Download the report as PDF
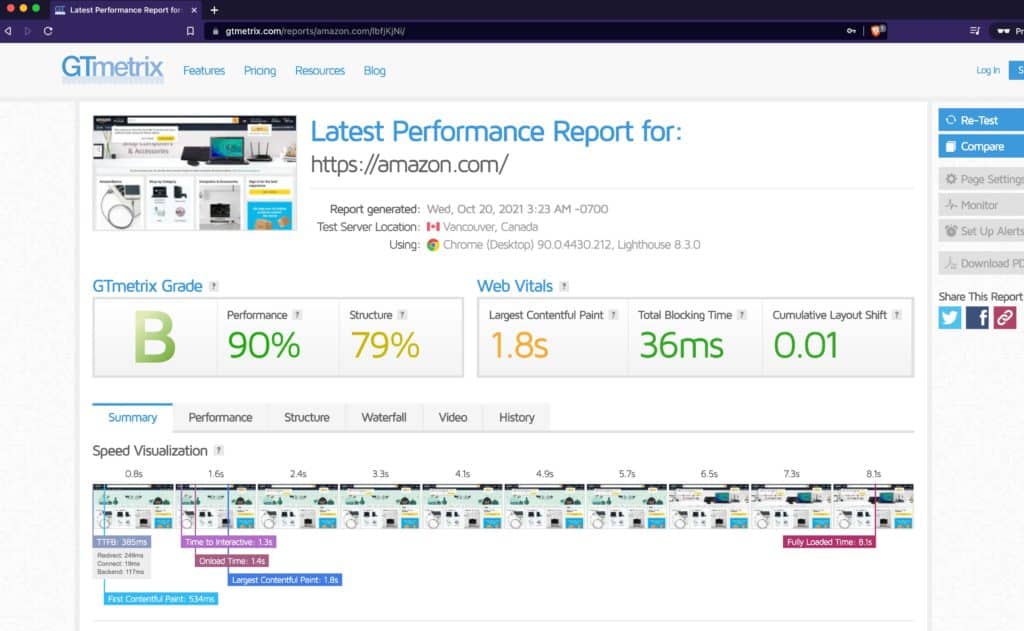The width and height of the screenshot is (1024, 631). click(x=981, y=263)
